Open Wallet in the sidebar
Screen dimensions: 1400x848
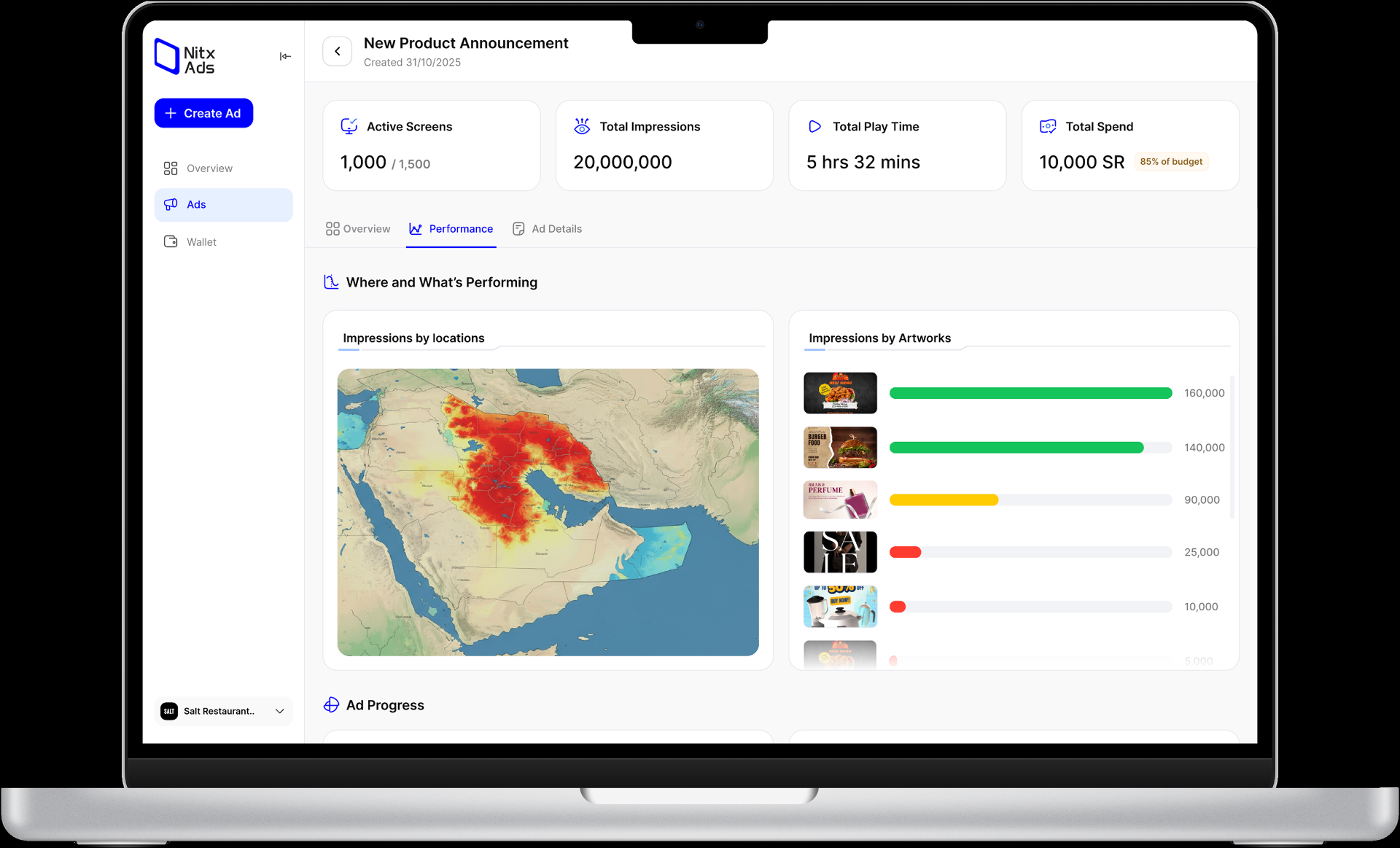pyautogui.click(x=223, y=242)
